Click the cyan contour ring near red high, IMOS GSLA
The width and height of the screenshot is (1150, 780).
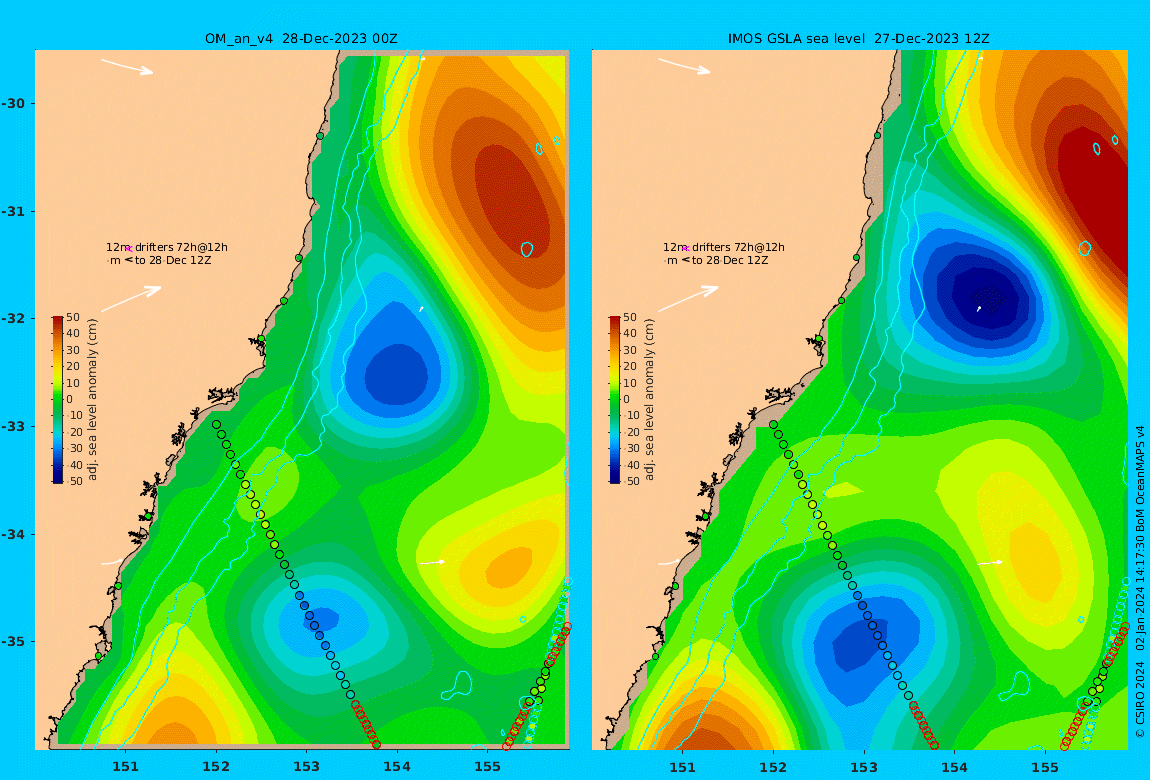click(1085, 249)
